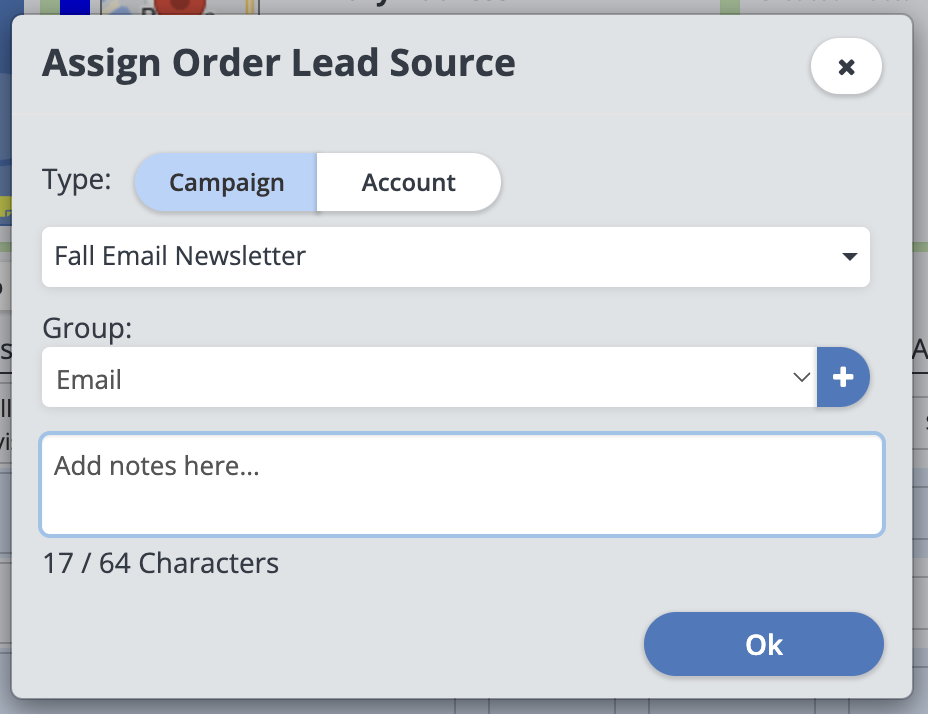928x714 pixels.
Task: Close the Assign Order Lead Source dialog
Action: point(846,67)
